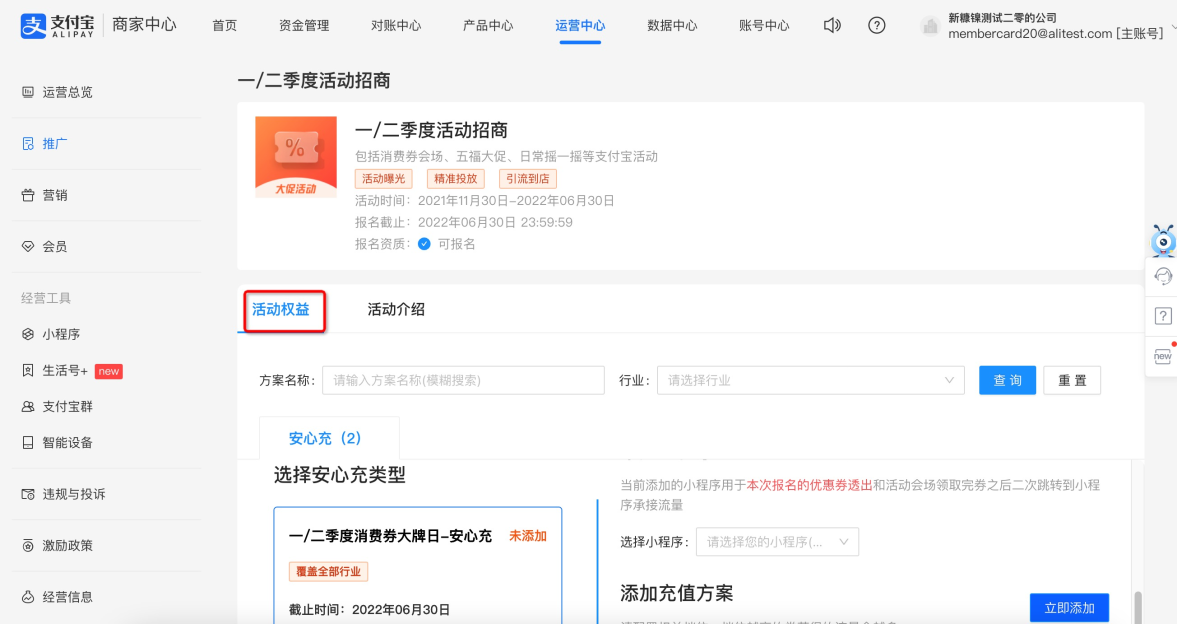Screen dimensions: 1177x624
Task: Click the floating question-mark help icon
Action: pyautogui.click(x=1163, y=316)
